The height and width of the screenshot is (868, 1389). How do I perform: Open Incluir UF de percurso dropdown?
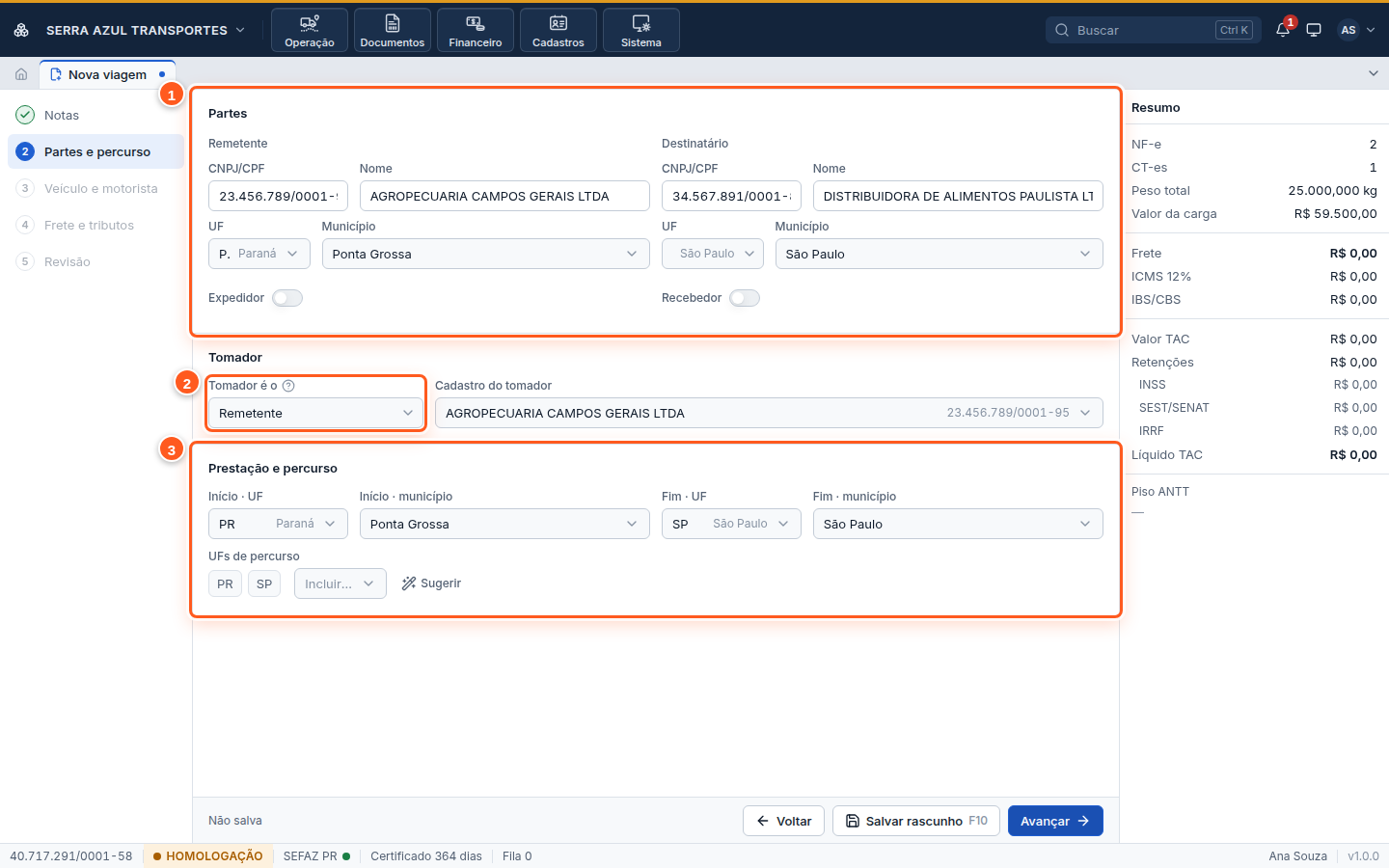340,583
